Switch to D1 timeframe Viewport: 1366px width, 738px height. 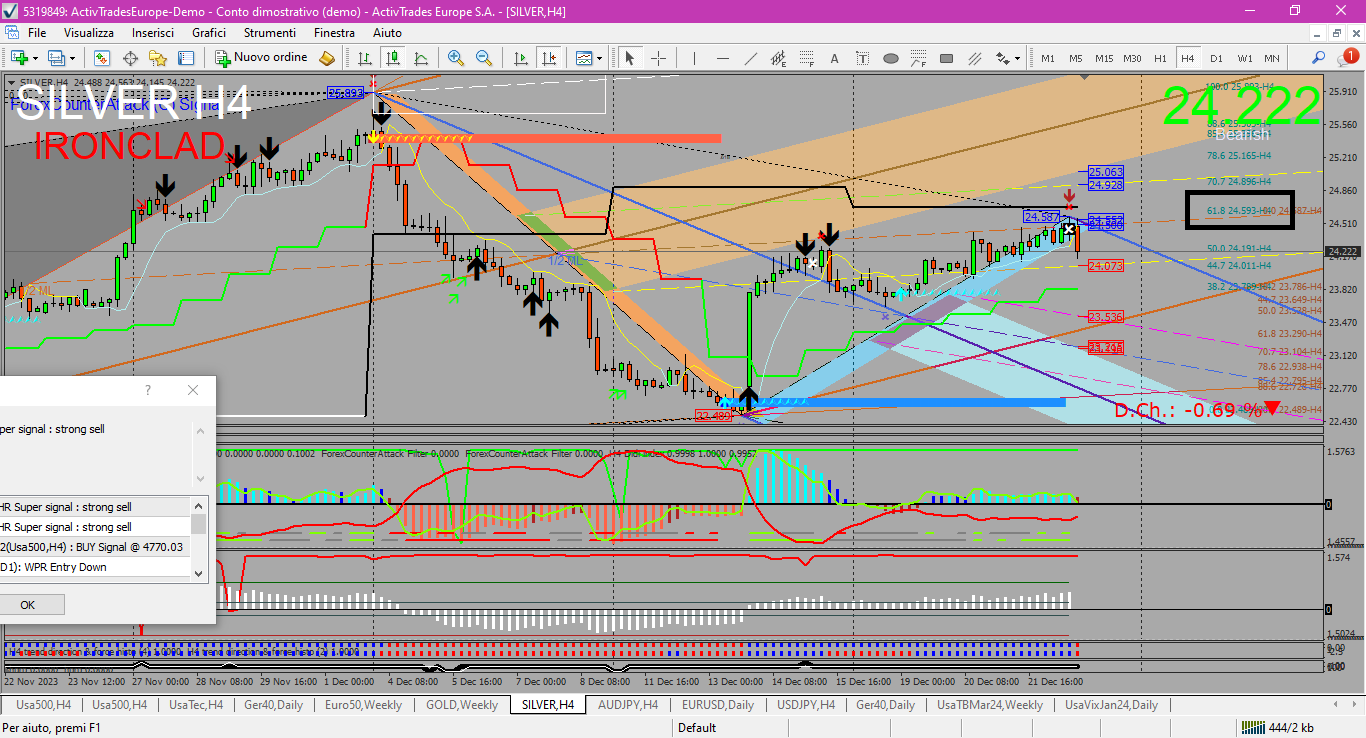pos(1216,58)
